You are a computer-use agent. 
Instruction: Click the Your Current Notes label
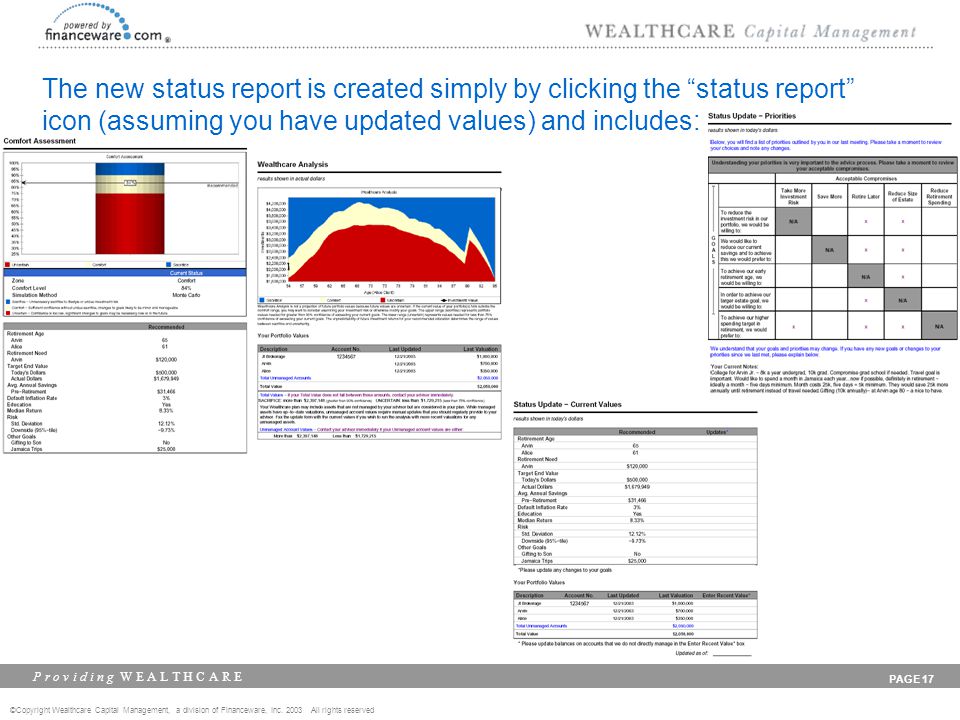733,367
